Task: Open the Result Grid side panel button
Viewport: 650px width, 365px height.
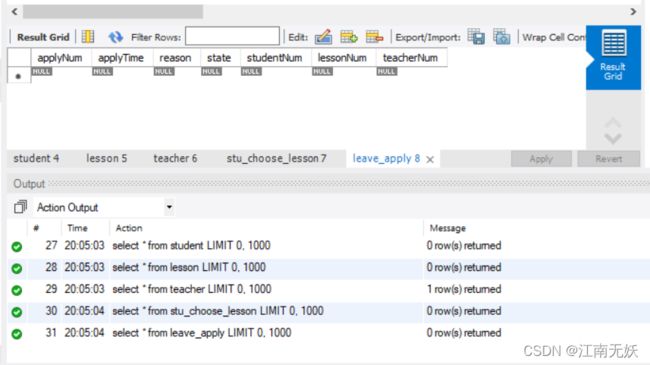Action: pyautogui.click(x=614, y=57)
